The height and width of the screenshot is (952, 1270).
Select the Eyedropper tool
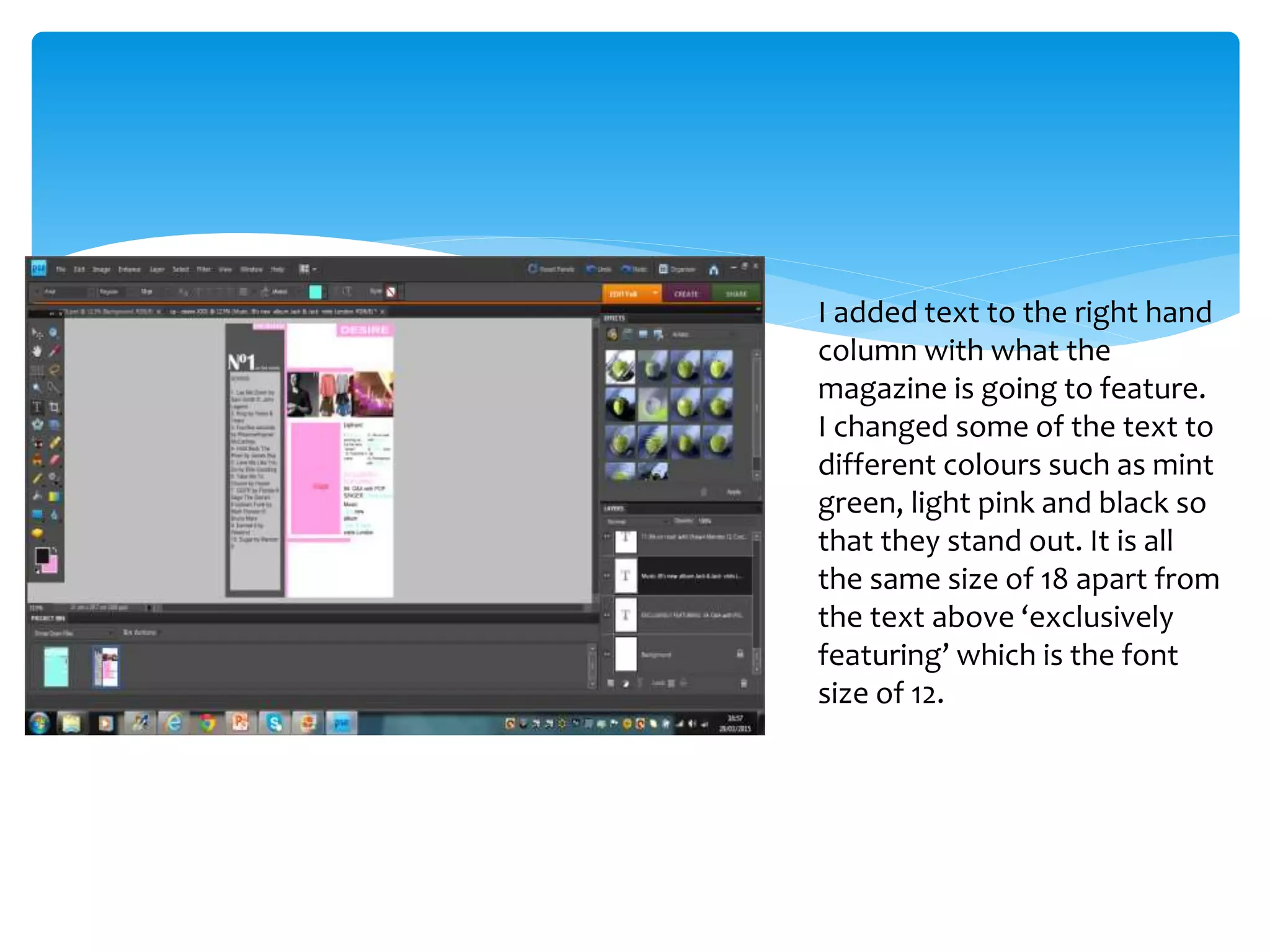pos(55,351)
